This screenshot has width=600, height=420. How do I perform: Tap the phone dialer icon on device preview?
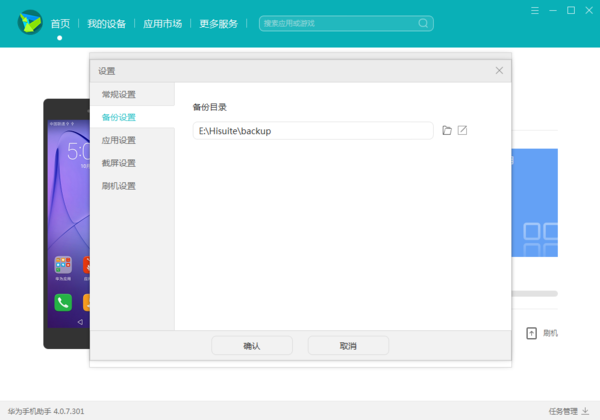63,302
